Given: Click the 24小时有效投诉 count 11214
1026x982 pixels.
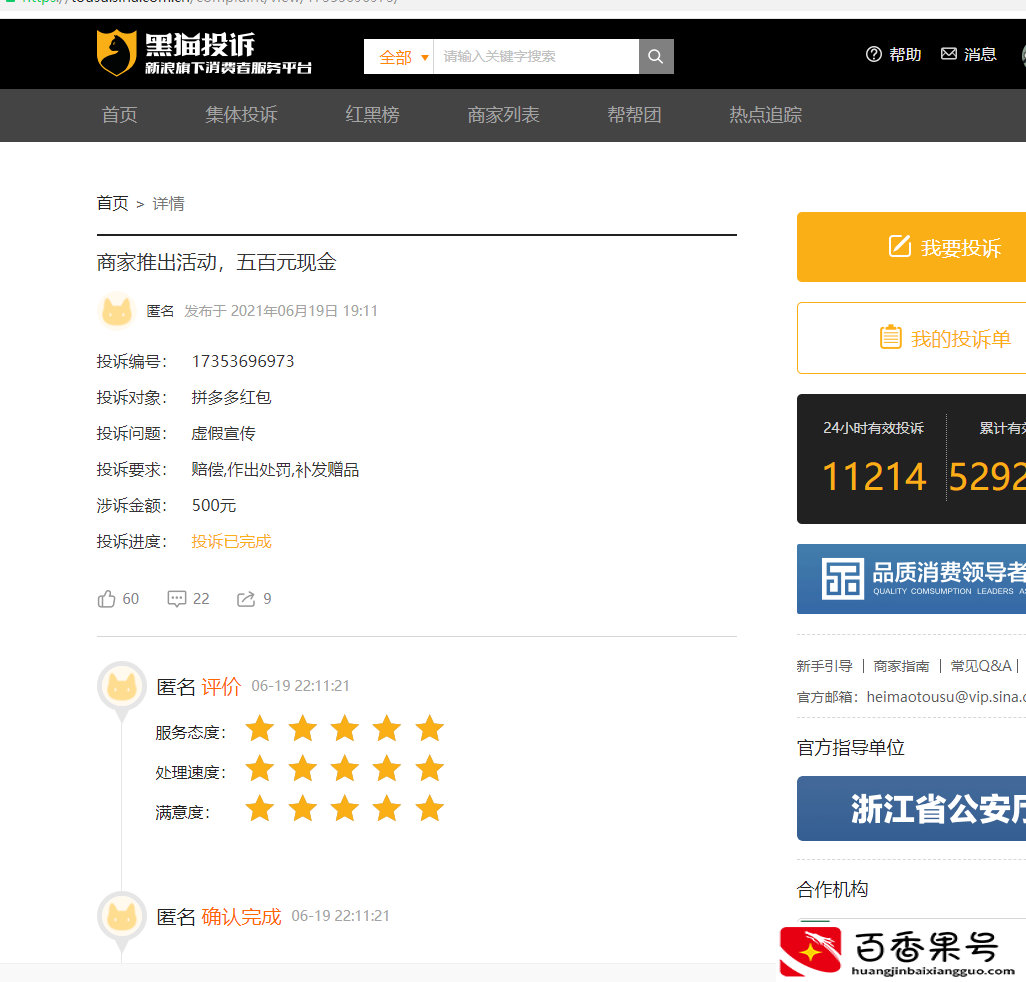Looking at the screenshot, I should tap(874, 476).
